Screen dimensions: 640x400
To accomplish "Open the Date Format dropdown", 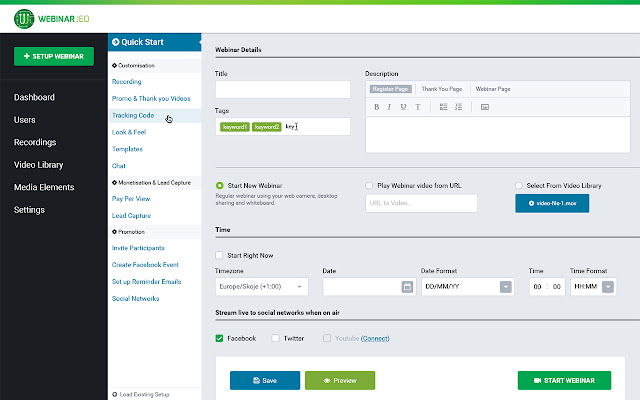I will coord(468,287).
